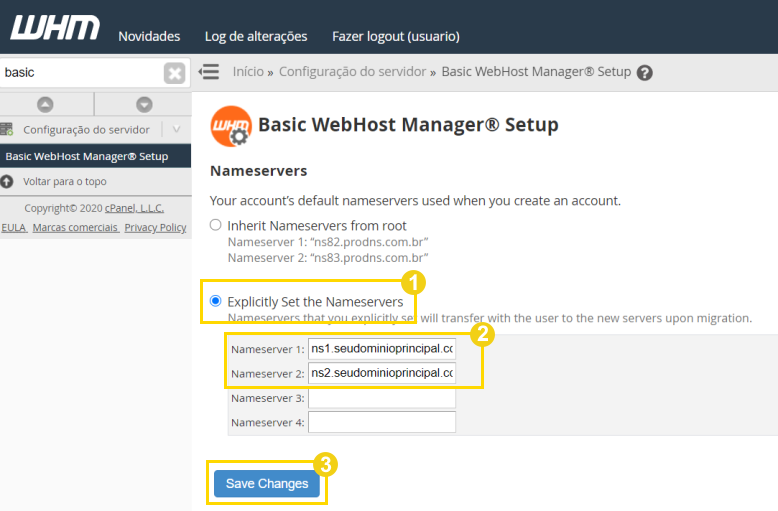Screen dimensions: 778x511
Task: Click the Basic WebHost Manager Setup page icon
Action: (x=231, y=126)
